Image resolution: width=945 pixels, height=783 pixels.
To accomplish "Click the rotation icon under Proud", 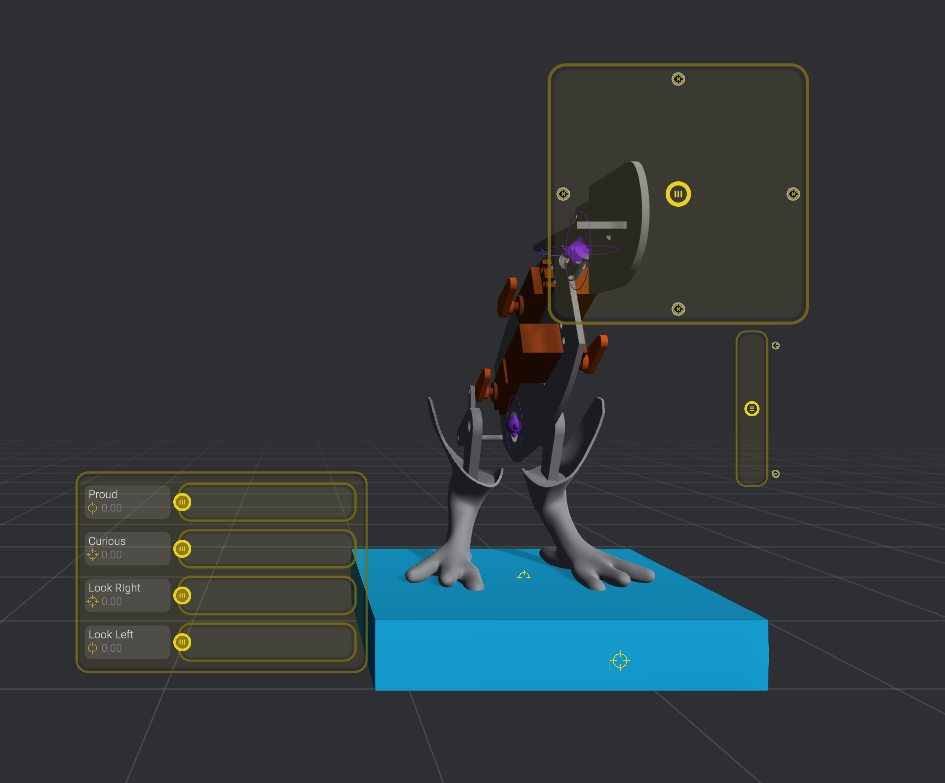I will (x=92, y=508).
